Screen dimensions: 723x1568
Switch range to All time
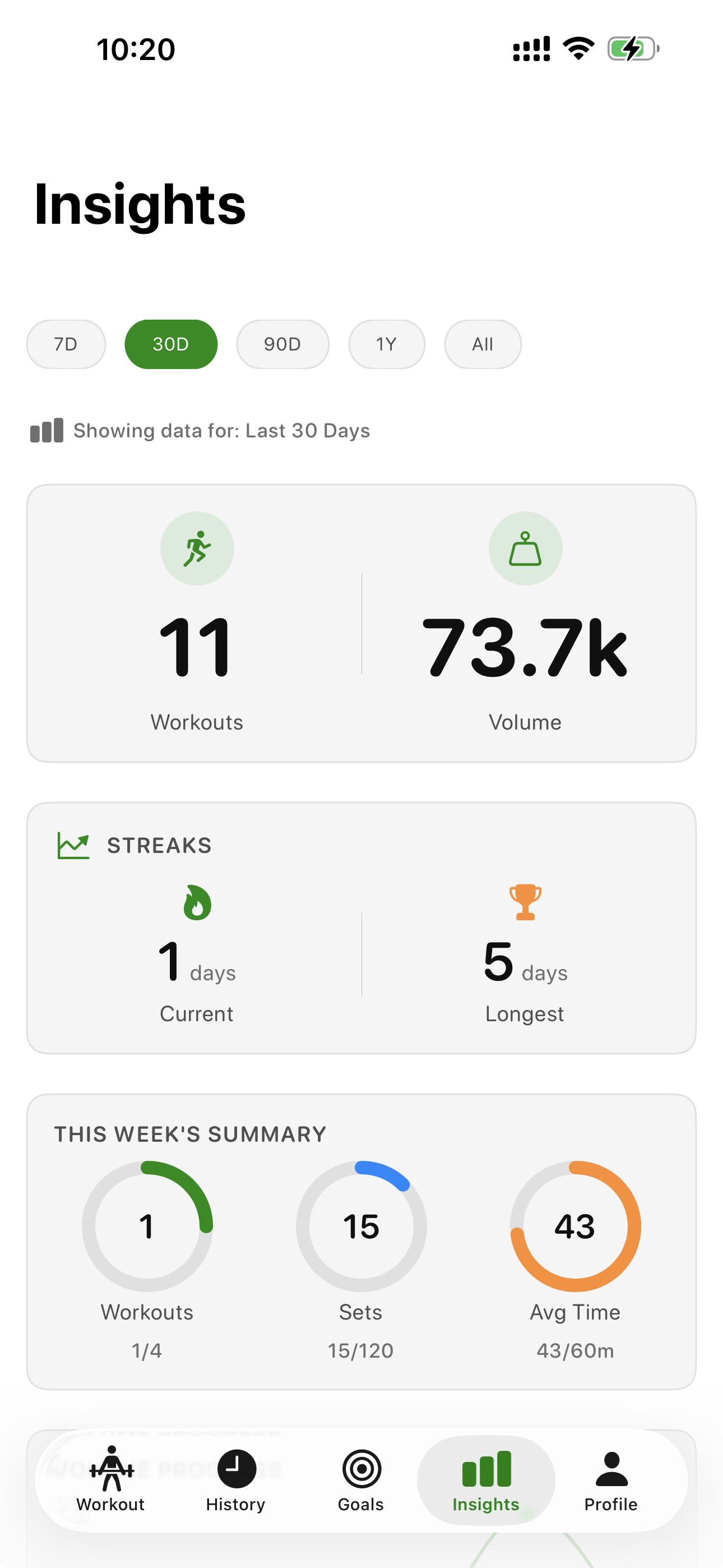click(x=483, y=344)
